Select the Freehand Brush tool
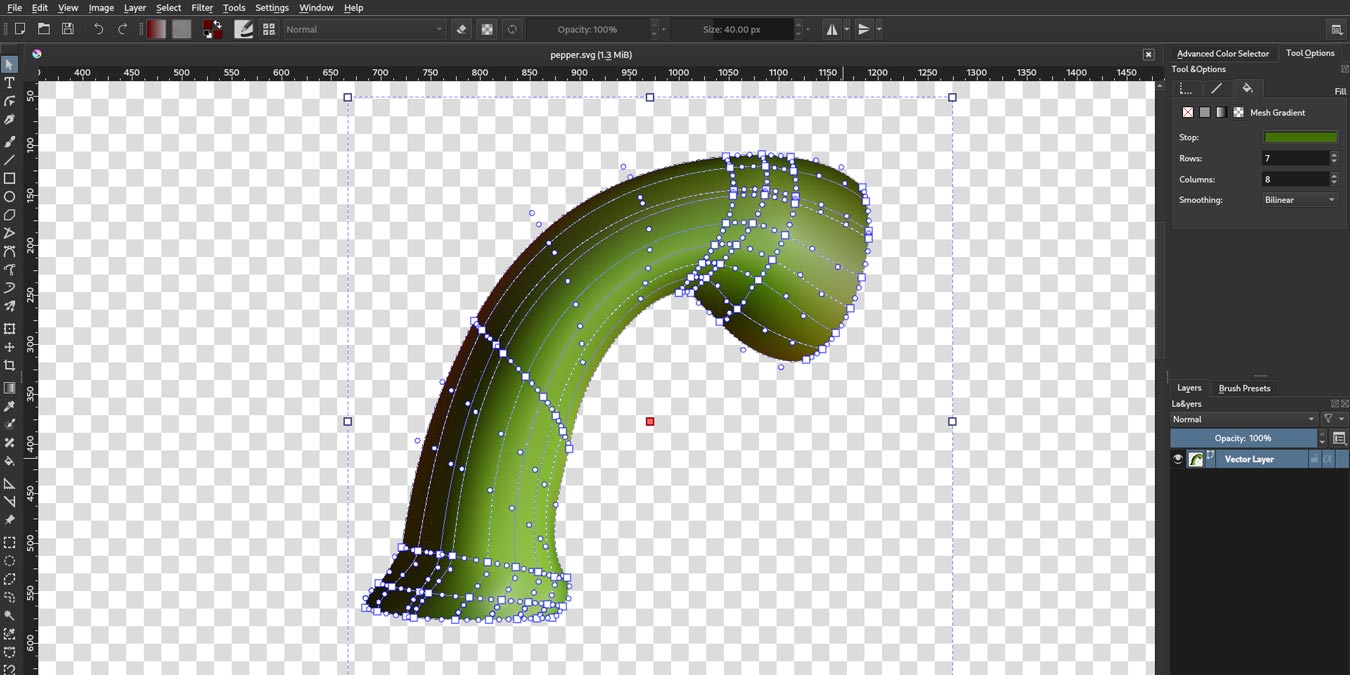This screenshot has width=1350, height=675. pyautogui.click(x=9, y=141)
